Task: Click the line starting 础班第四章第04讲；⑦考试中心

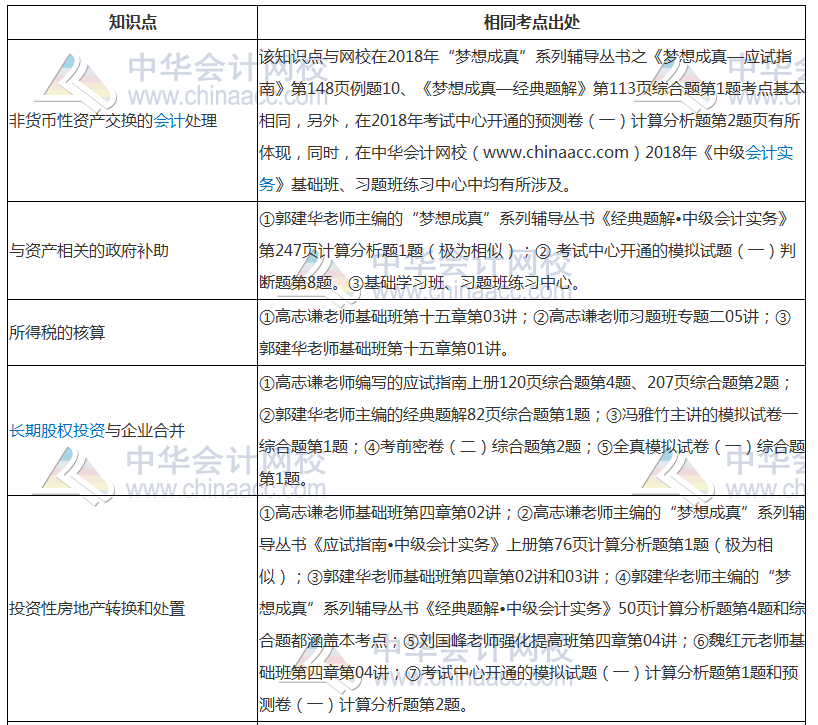Action: tap(528, 673)
